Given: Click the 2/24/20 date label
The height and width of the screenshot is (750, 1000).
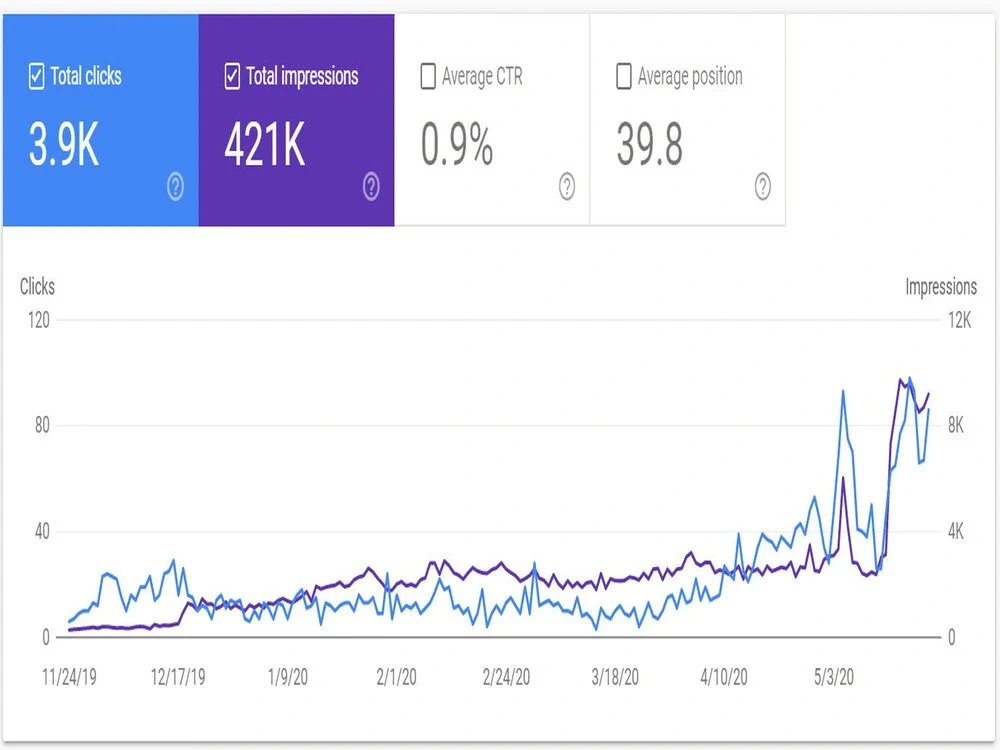Looking at the screenshot, I should (x=506, y=677).
